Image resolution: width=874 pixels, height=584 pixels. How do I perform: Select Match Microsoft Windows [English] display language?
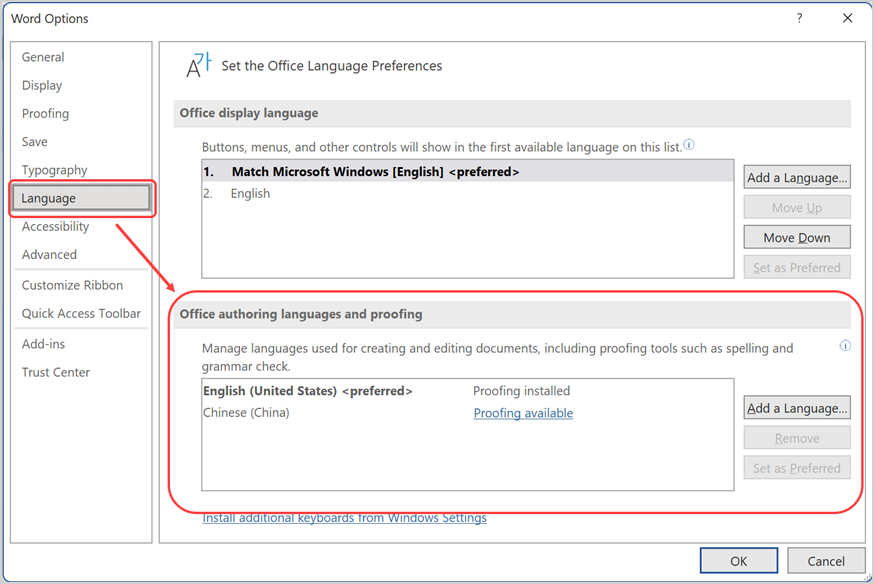click(375, 172)
